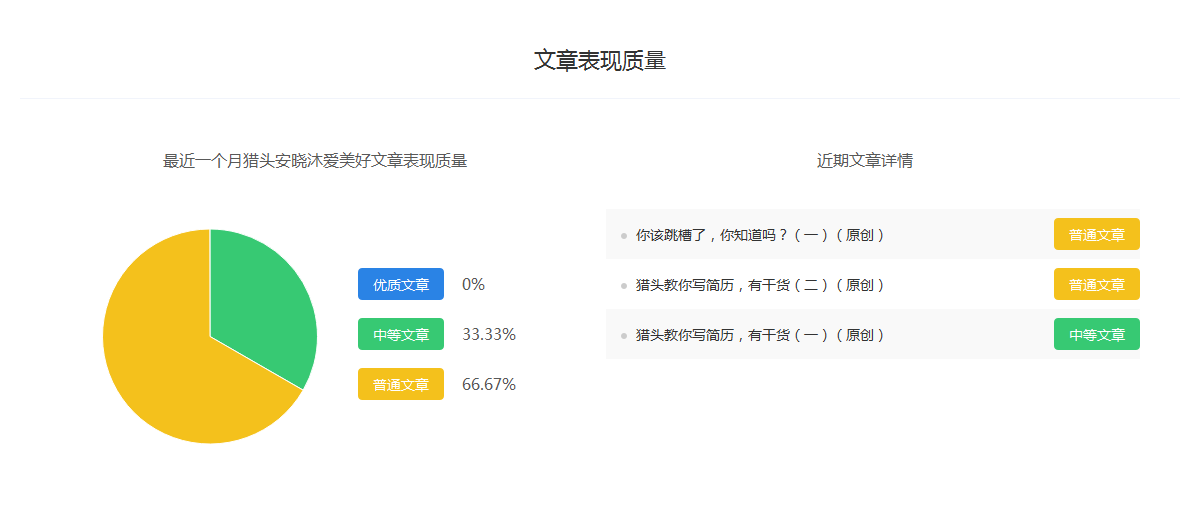Toggle the green 中等文章 legend label beside the pie
Image resolution: width=1200 pixels, height=529 pixels.
(x=401, y=334)
